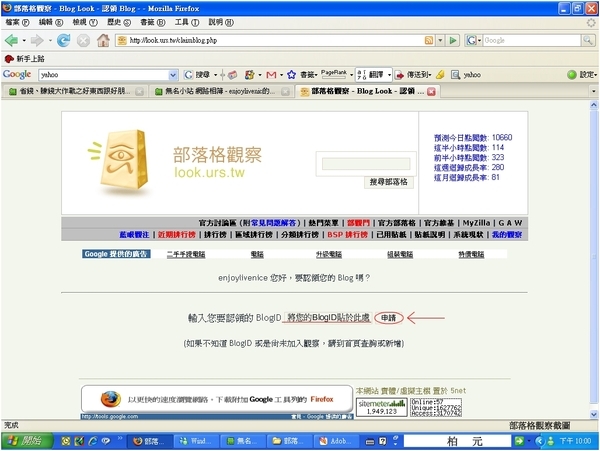Viewport: 600px width, 451px height.
Task: Reload the page with the refresh icon
Action: tap(64, 40)
